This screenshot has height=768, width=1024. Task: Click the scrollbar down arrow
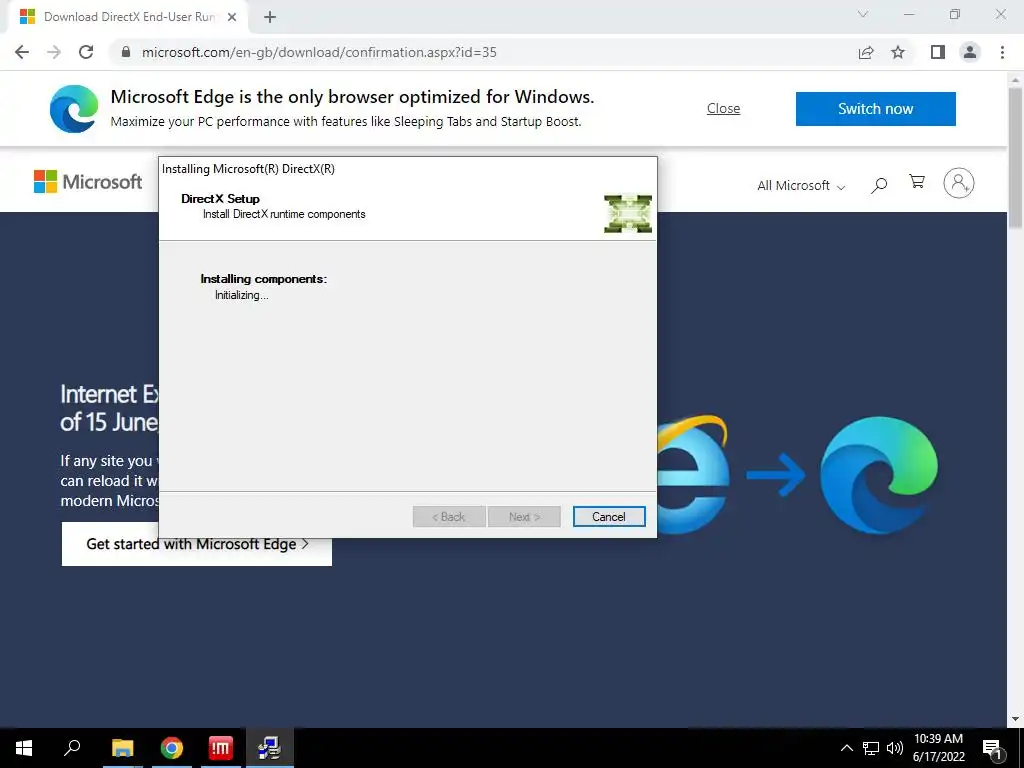[x=1015, y=719]
